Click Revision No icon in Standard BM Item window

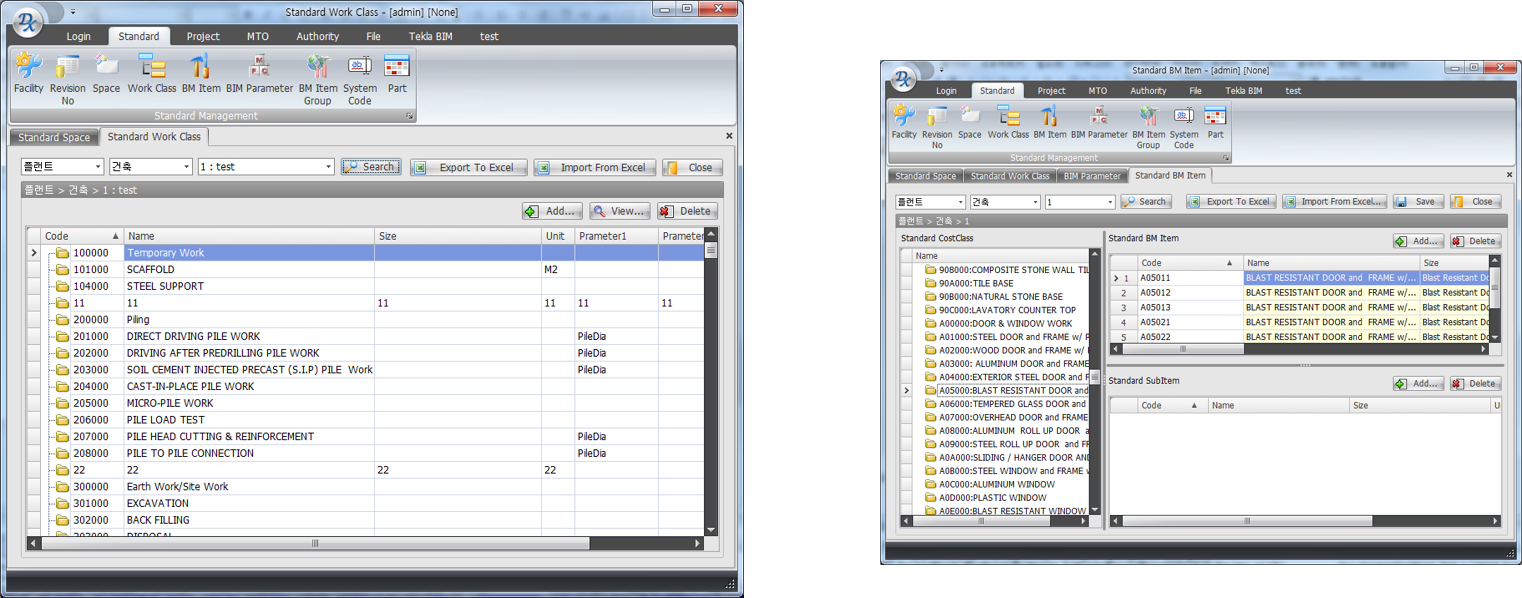pyautogui.click(x=937, y=124)
